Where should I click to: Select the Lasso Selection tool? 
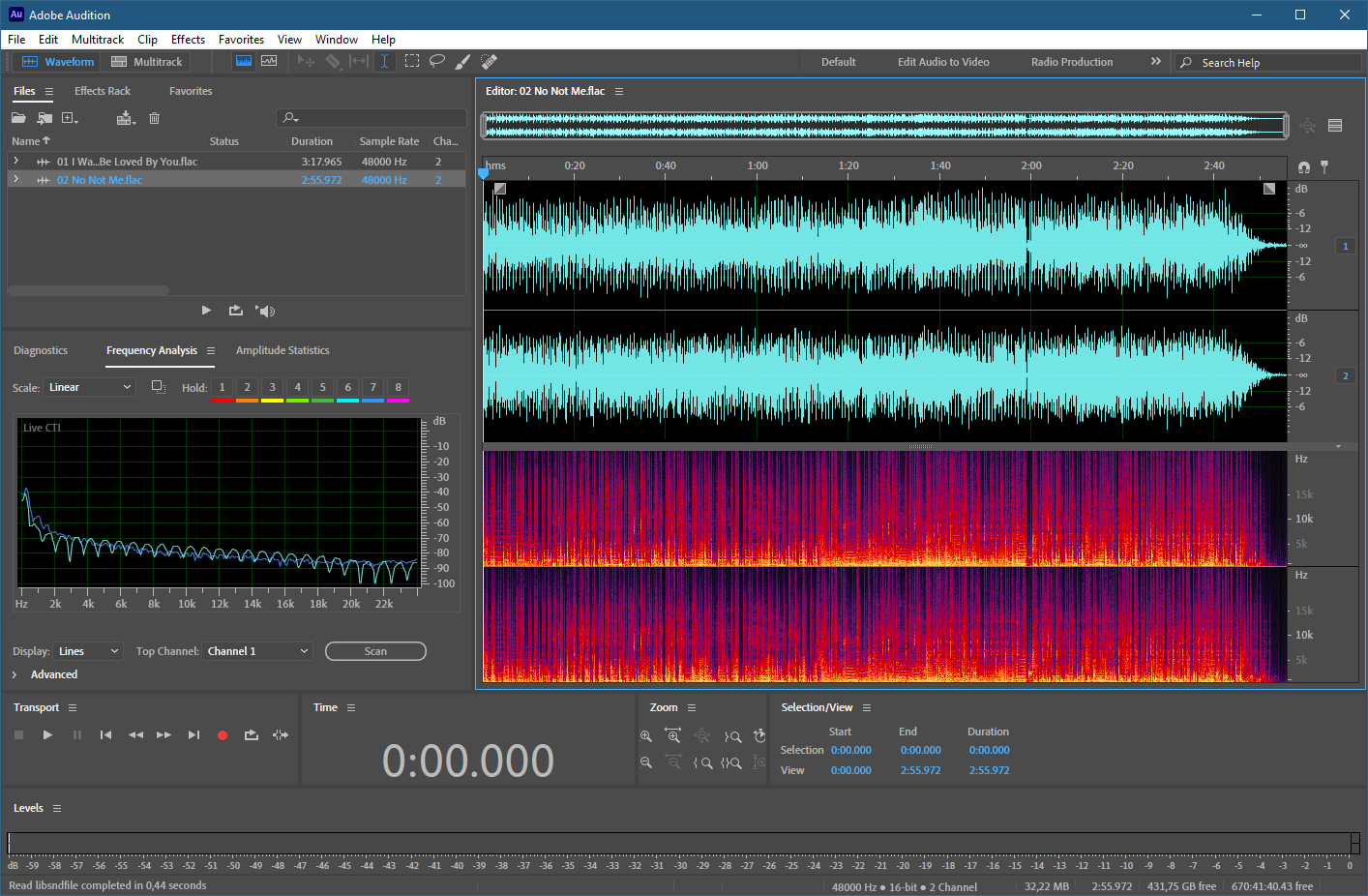(437, 61)
